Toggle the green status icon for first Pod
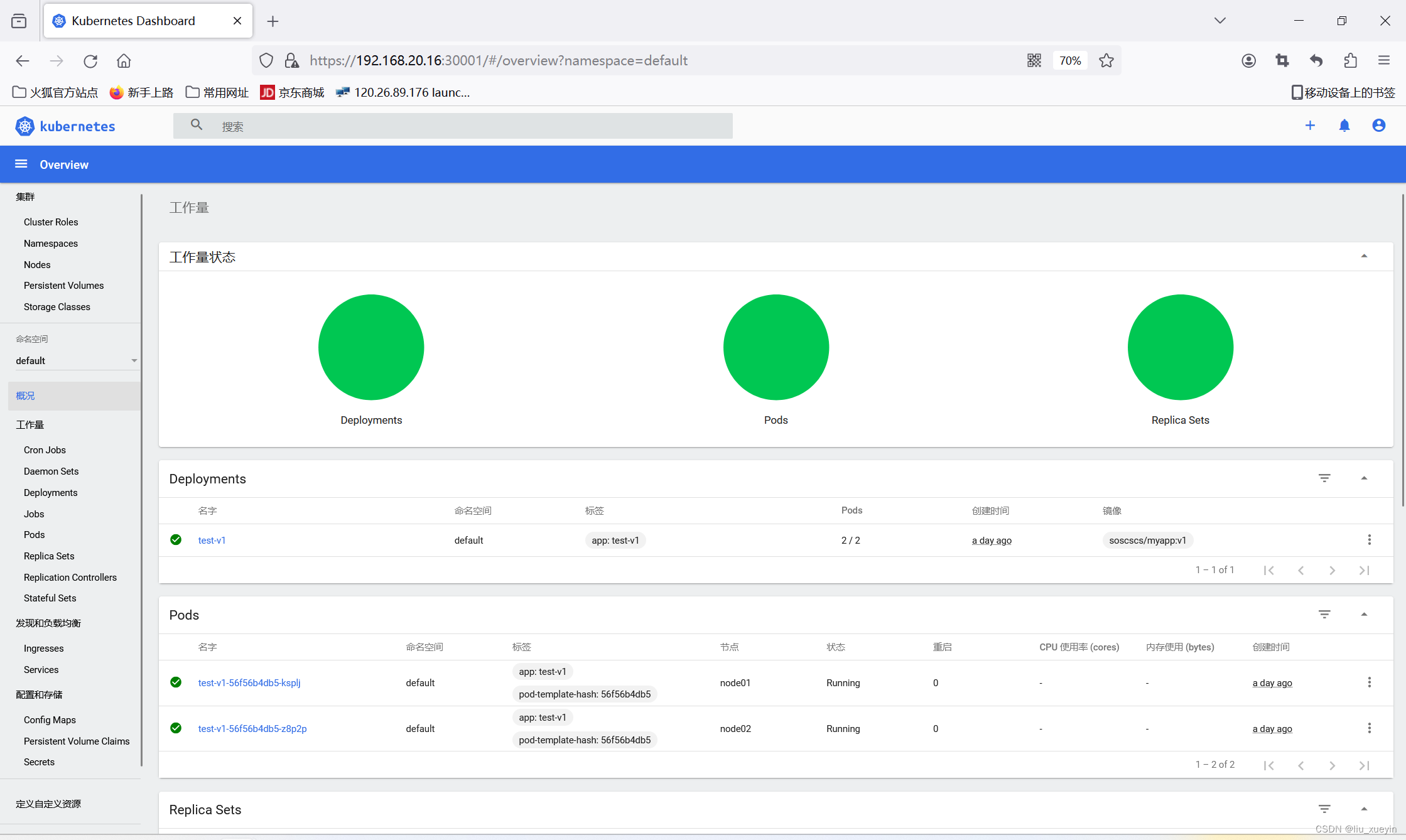 pos(176,682)
